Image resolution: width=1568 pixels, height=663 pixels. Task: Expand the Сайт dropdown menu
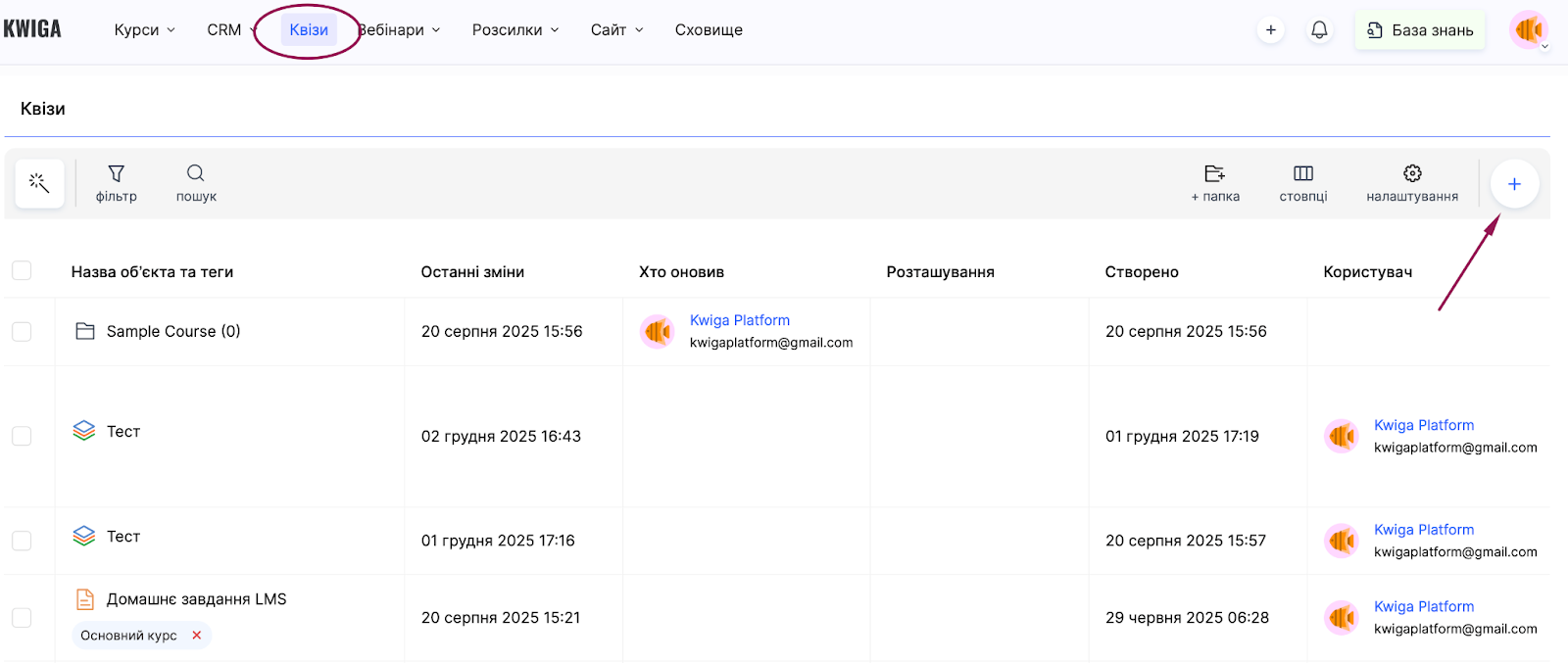click(x=616, y=30)
